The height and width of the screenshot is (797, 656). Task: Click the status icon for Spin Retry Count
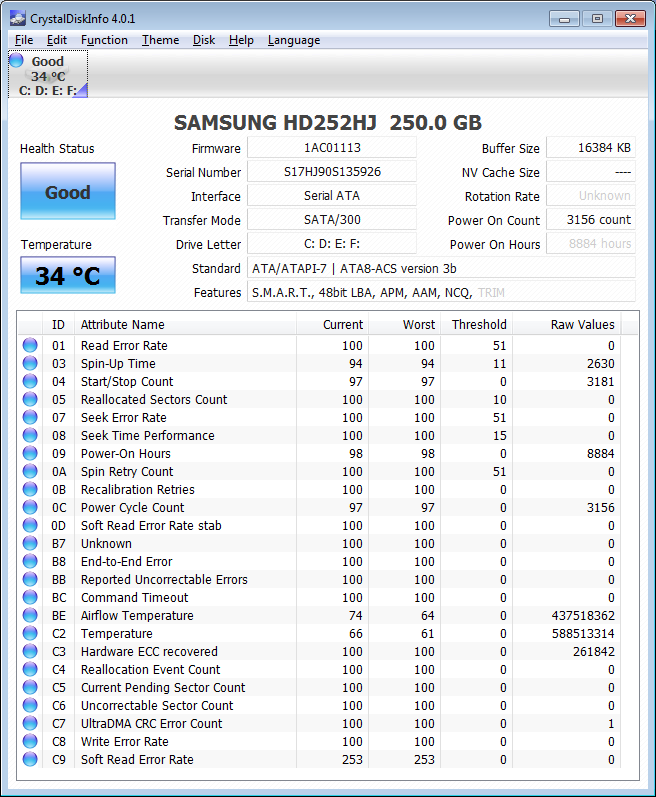pyautogui.click(x=30, y=471)
